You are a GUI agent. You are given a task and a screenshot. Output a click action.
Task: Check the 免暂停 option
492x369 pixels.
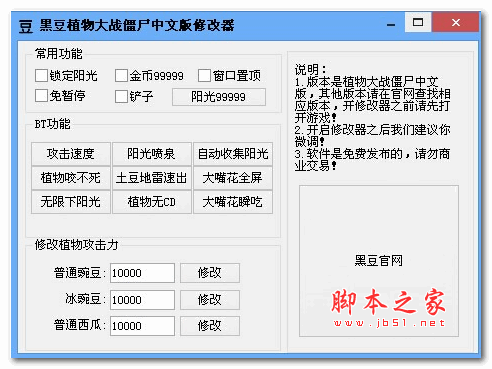point(41,96)
